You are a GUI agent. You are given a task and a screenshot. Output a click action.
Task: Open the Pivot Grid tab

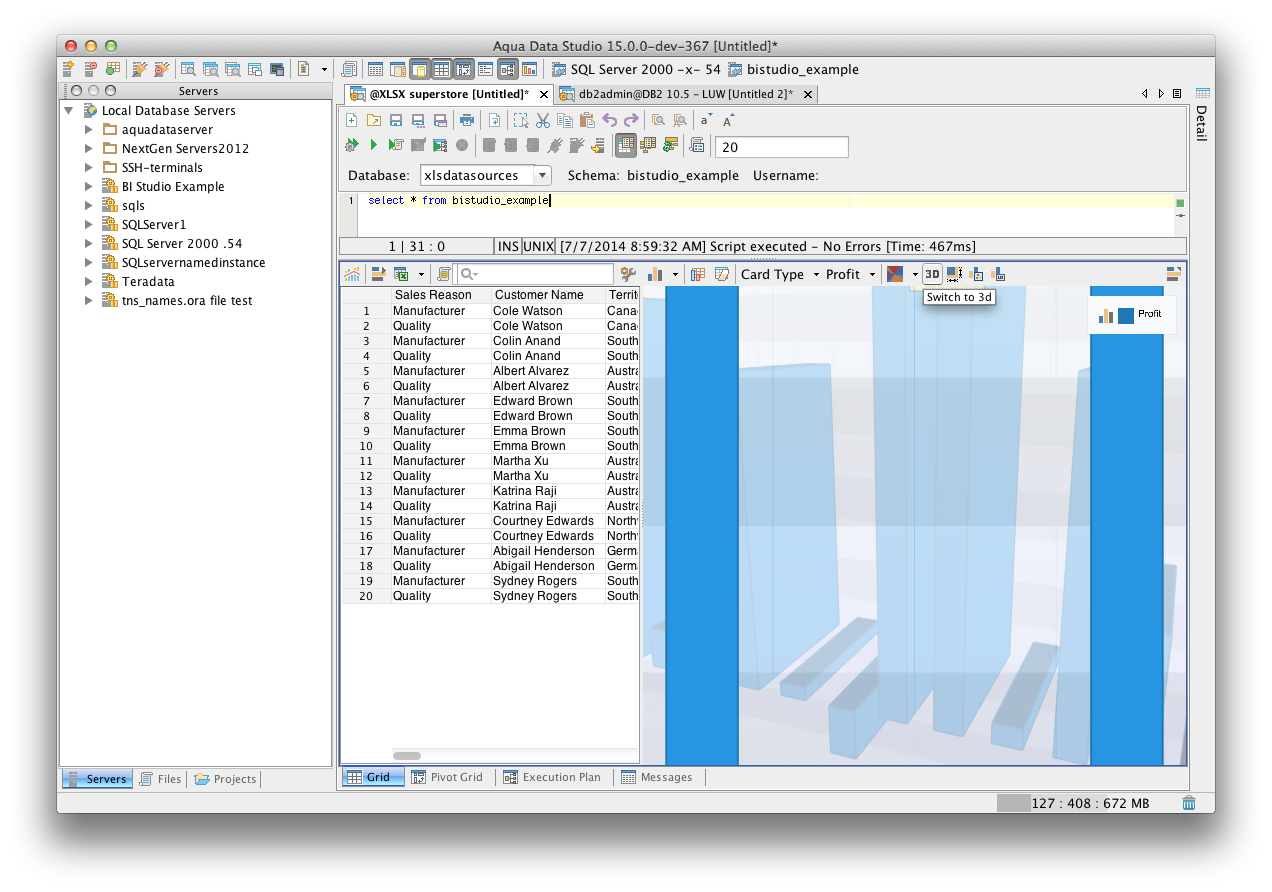coord(447,777)
